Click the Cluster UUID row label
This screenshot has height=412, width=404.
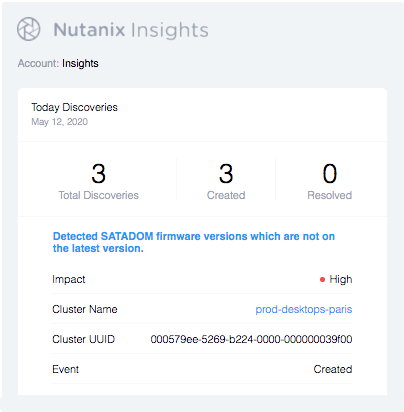83,339
